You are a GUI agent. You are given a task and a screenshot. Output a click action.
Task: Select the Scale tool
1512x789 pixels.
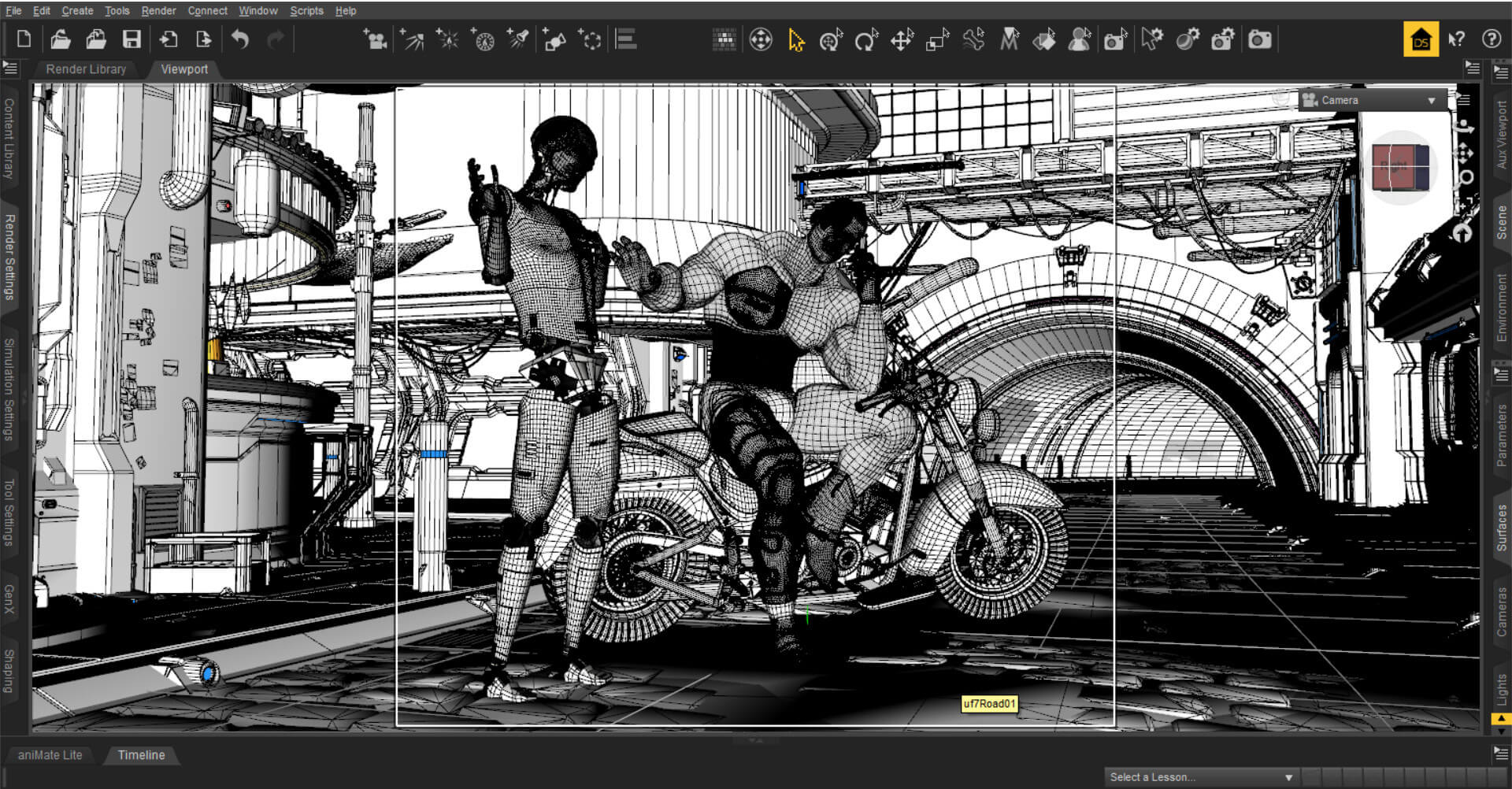[937, 39]
